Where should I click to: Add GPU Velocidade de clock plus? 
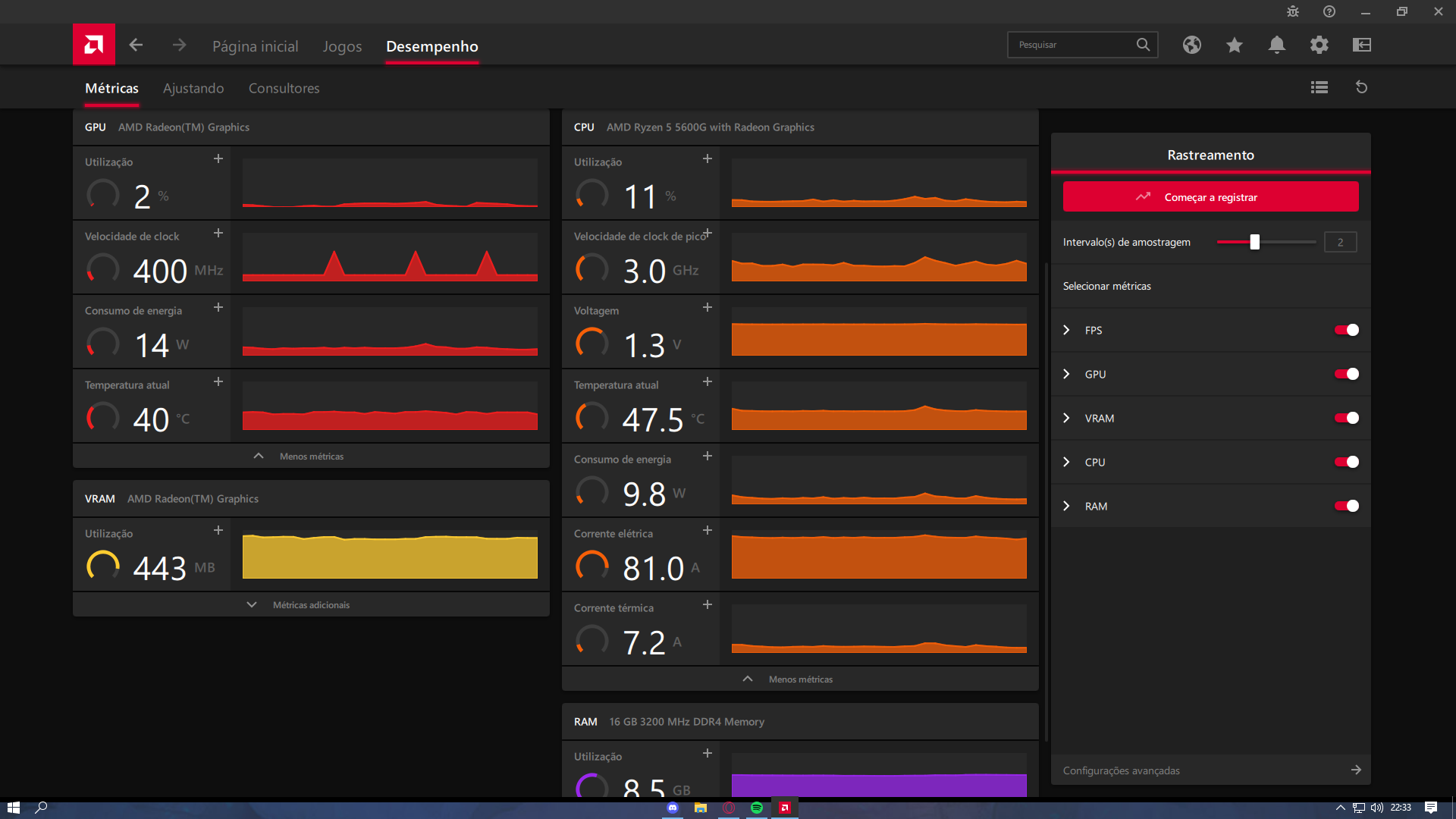[x=218, y=233]
